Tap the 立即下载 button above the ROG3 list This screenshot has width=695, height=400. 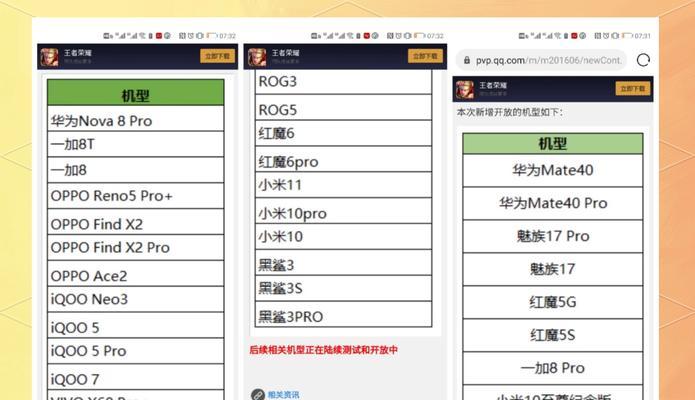pos(425,56)
